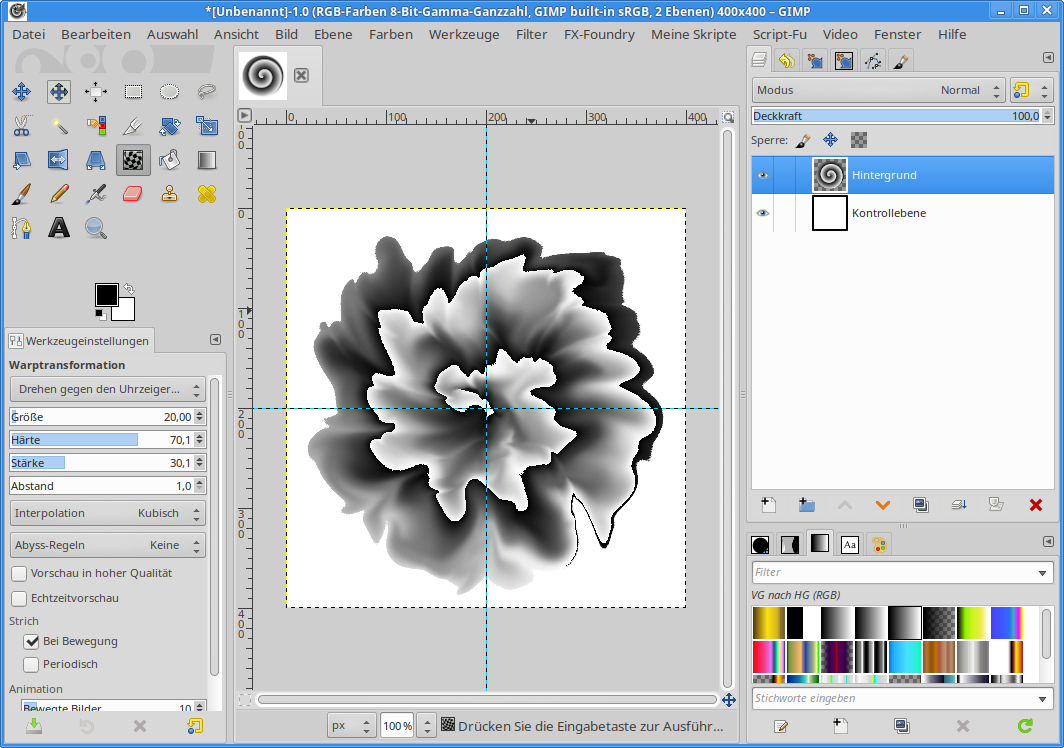1064x748 pixels.
Task: Open the Werkzeuge menu
Action: [x=463, y=34]
